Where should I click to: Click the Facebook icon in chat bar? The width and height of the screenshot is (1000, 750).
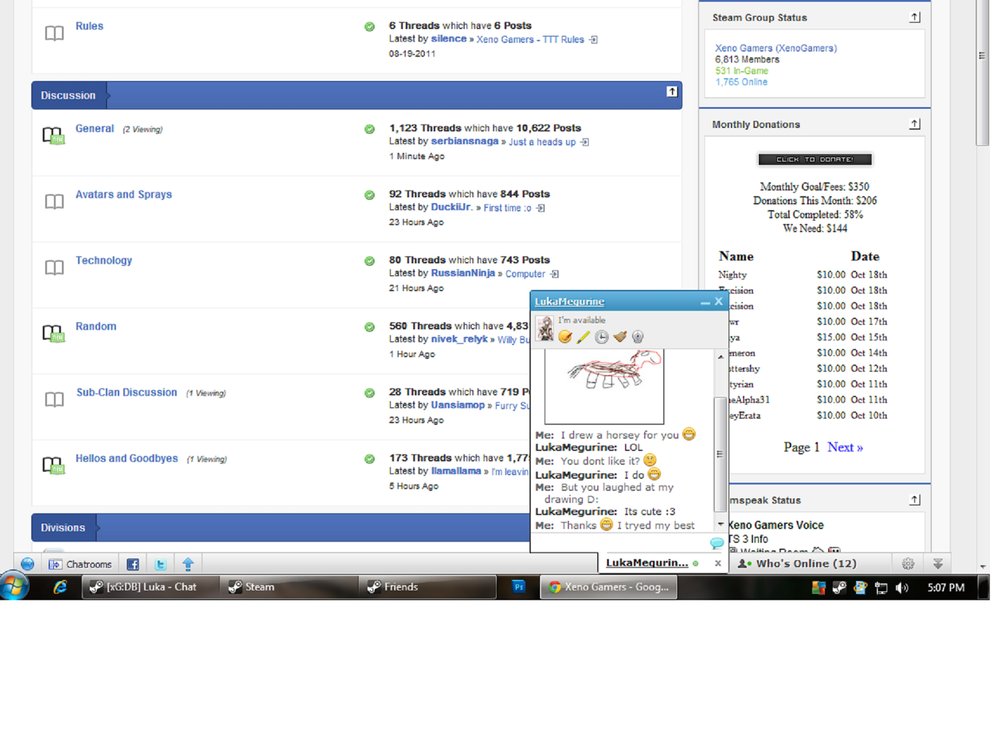133,564
